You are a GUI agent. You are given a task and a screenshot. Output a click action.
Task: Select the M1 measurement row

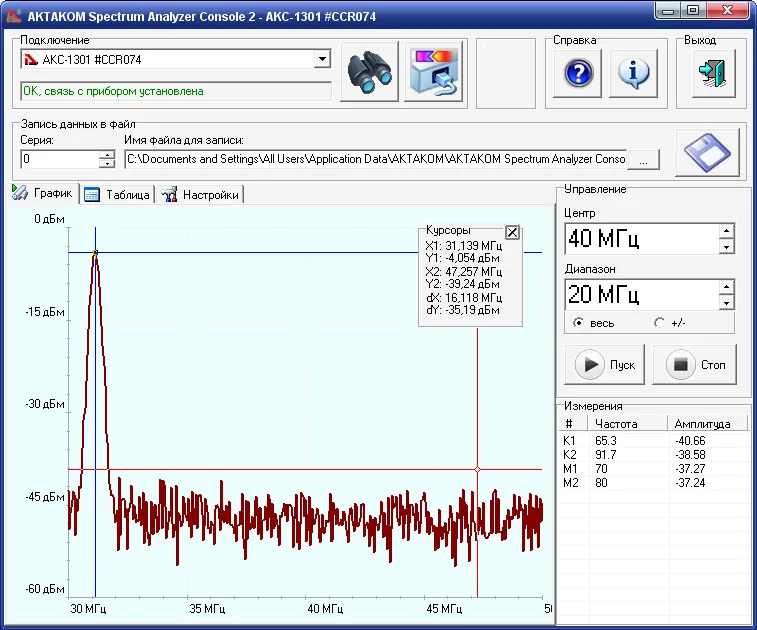pos(654,468)
